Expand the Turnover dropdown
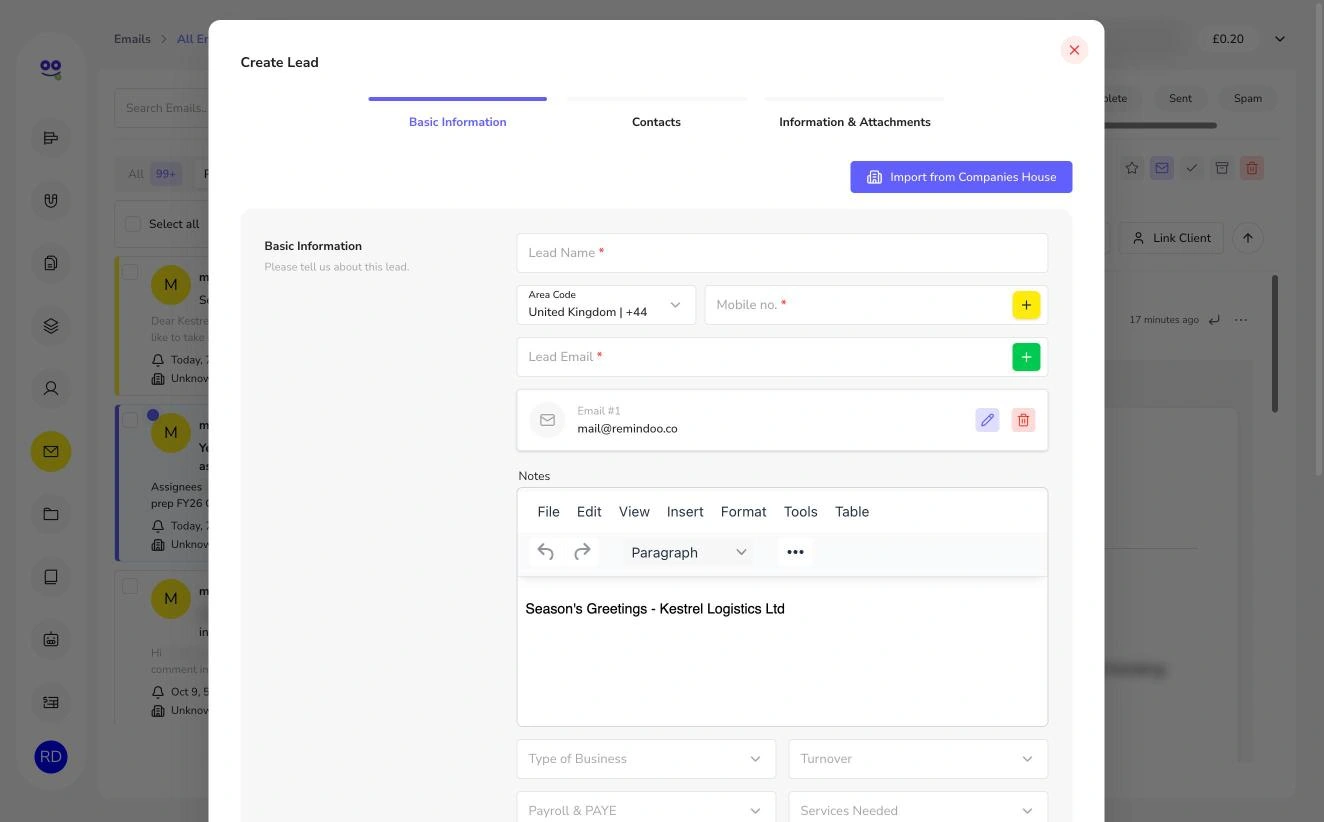Image resolution: width=1324 pixels, height=822 pixels. click(x=918, y=759)
